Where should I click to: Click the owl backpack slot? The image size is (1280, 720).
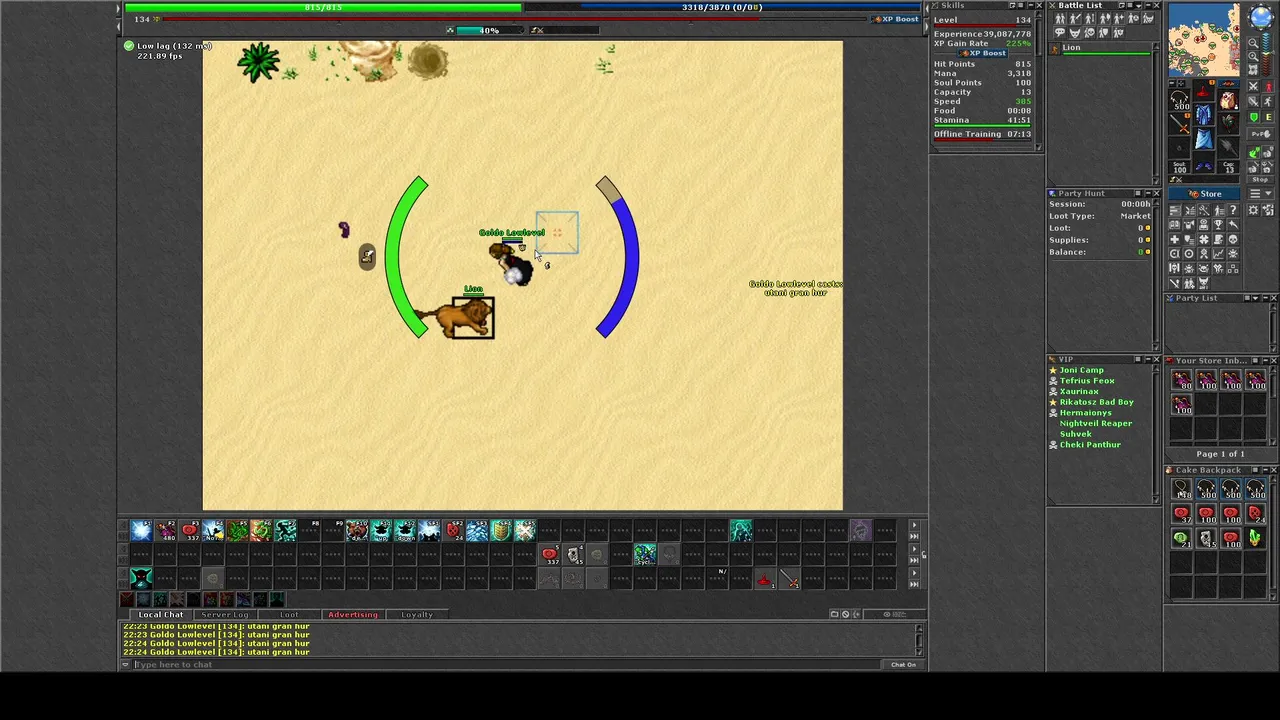[x=1227, y=100]
